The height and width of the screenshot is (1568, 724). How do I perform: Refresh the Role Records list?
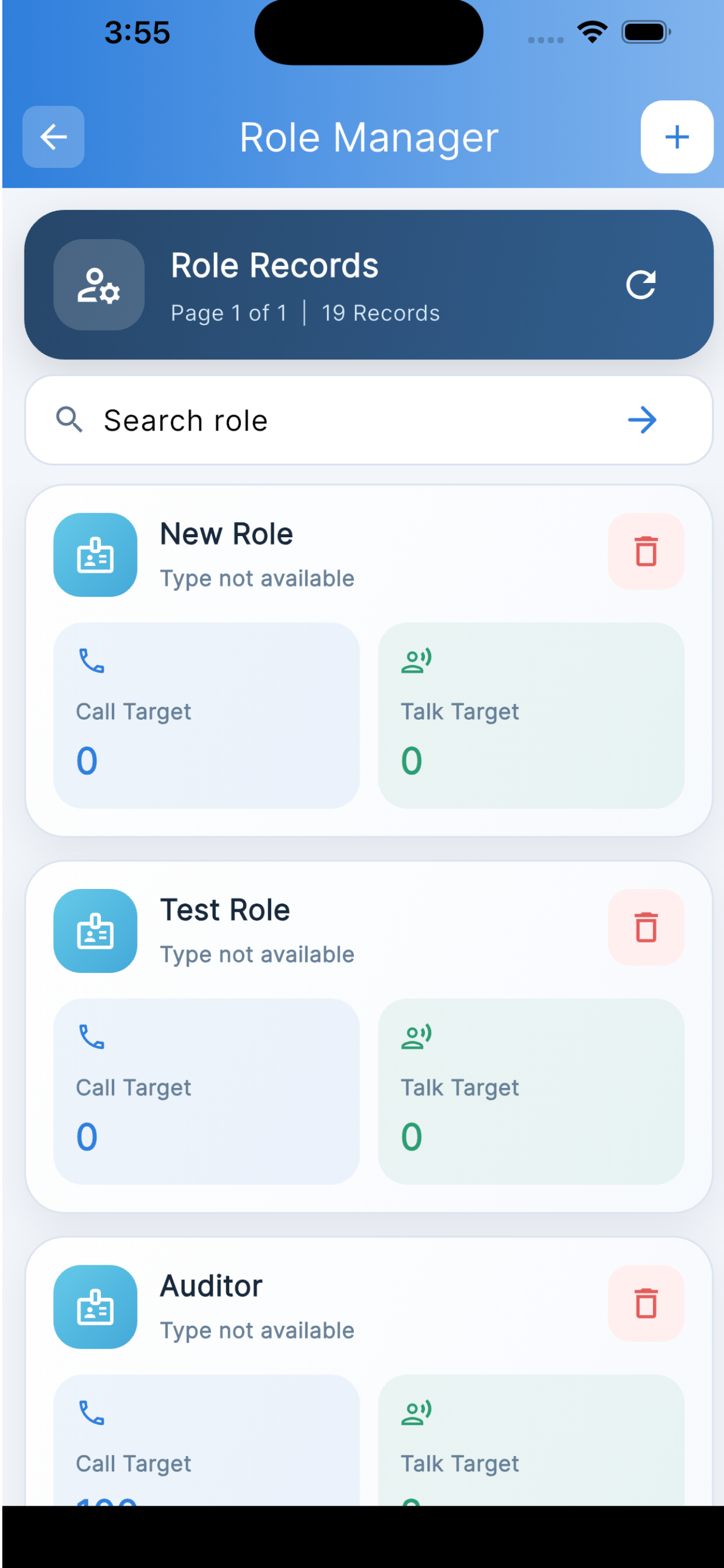click(641, 284)
